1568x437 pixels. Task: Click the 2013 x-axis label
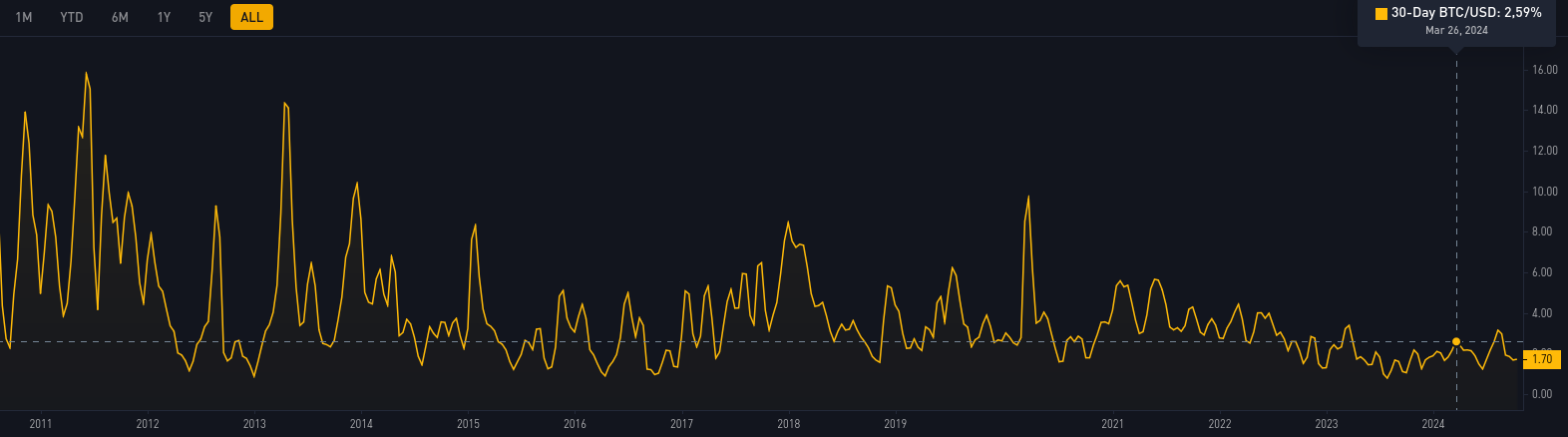(254, 424)
